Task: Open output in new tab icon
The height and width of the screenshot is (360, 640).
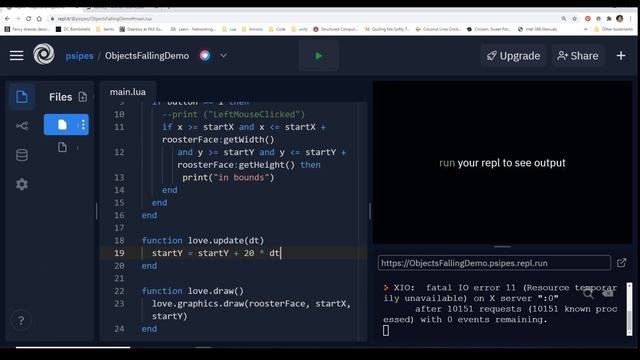Action: pyautogui.click(x=621, y=263)
